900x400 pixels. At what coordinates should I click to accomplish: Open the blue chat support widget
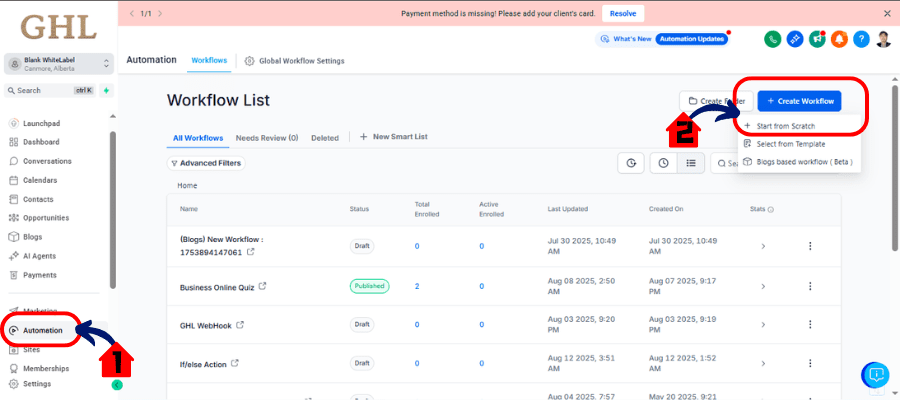point(875,375)
